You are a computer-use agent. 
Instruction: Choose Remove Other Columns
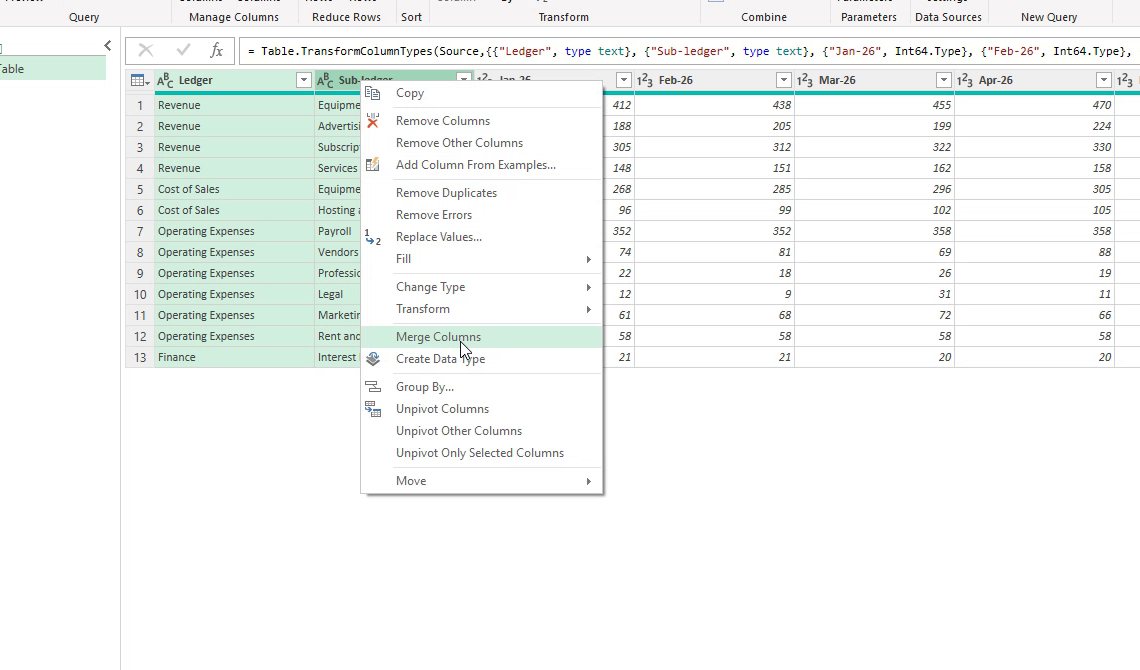(x=481, y=143)
